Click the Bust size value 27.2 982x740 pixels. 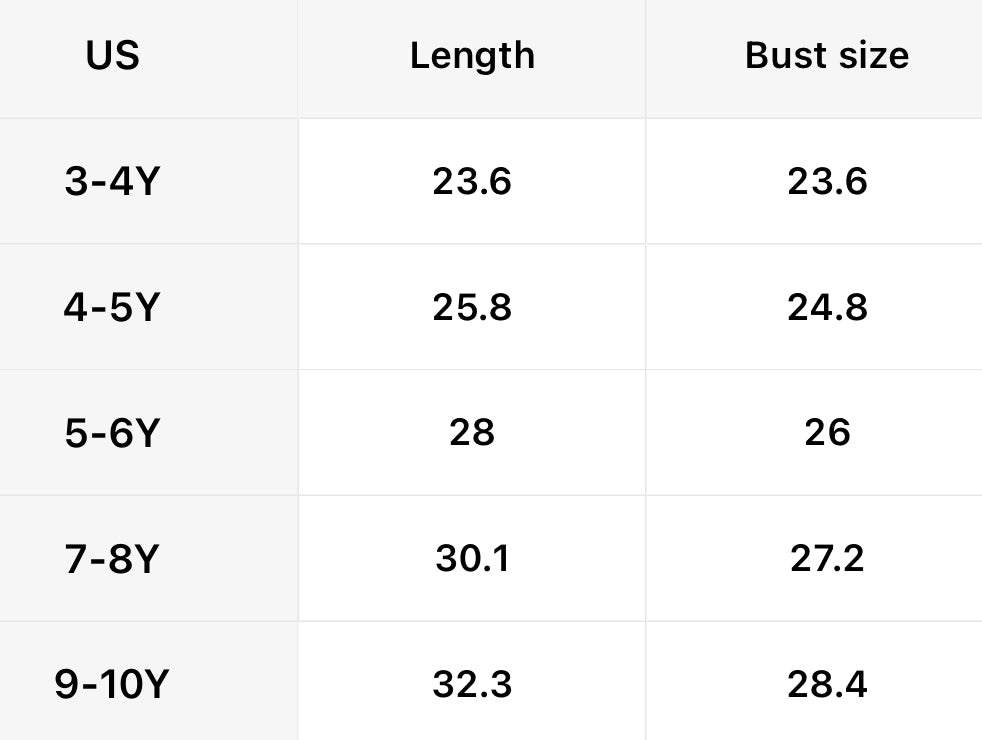click(827, 558)
